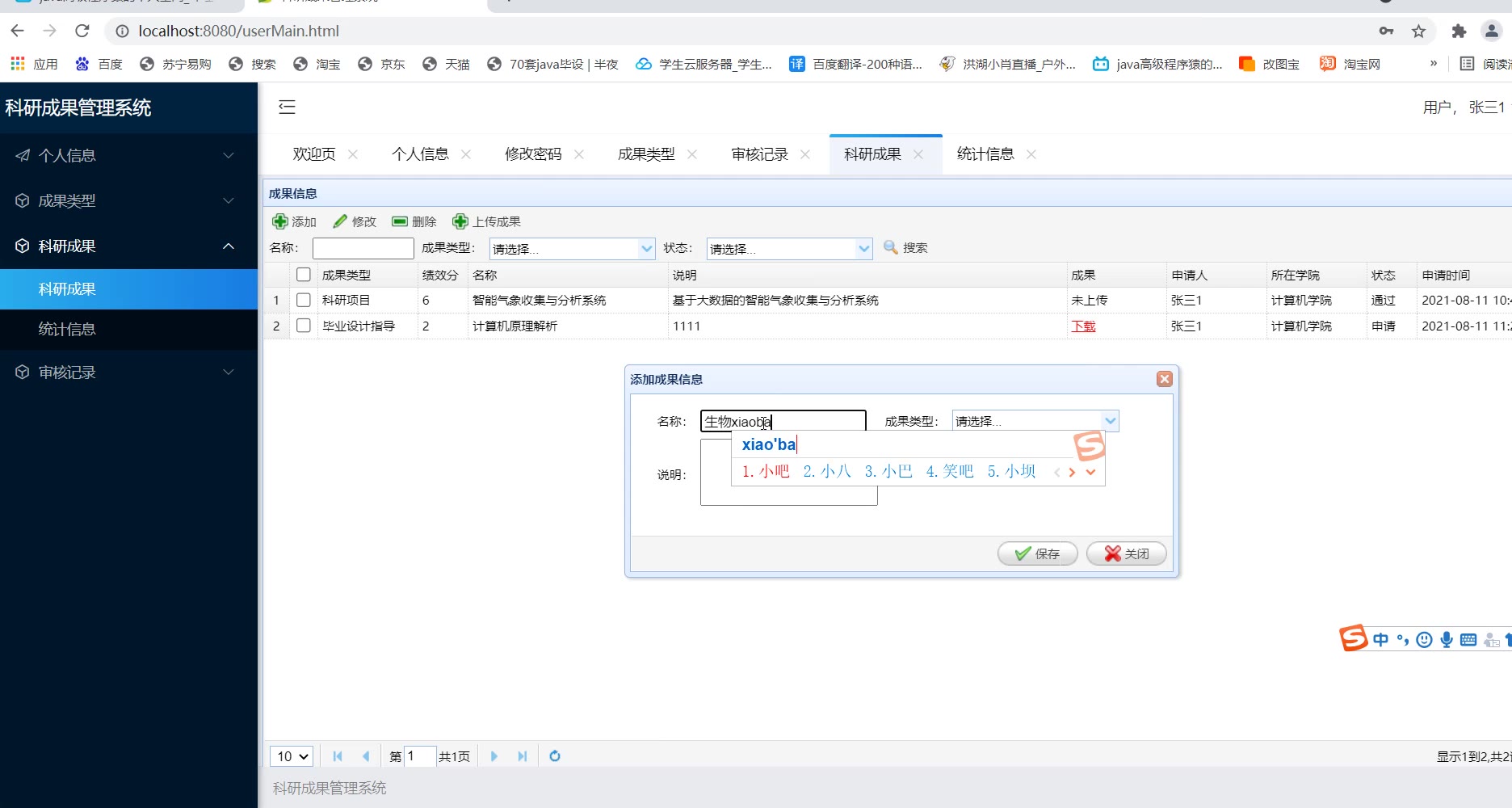Go to previous page in pagination
This screenshot has width=1512, height=808.
tap(366, 756)
